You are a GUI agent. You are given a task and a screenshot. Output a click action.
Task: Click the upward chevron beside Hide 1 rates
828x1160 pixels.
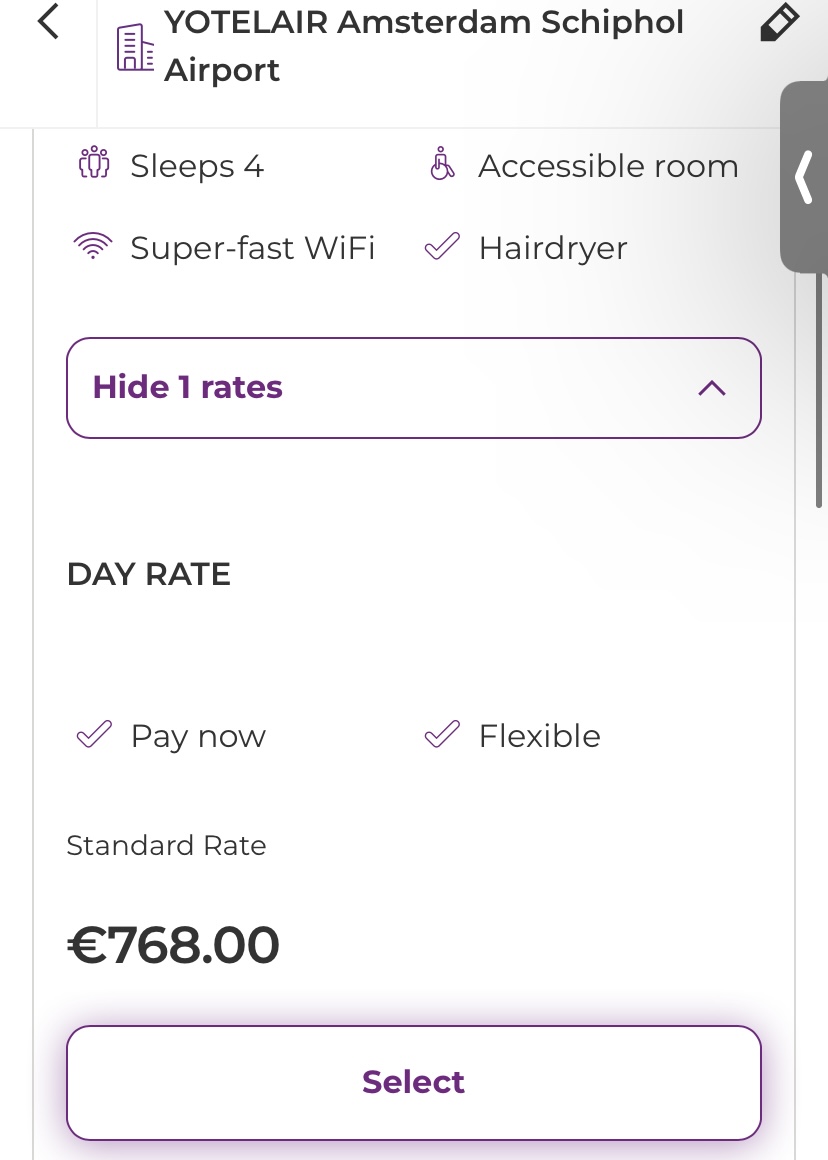tap(711, 388)
